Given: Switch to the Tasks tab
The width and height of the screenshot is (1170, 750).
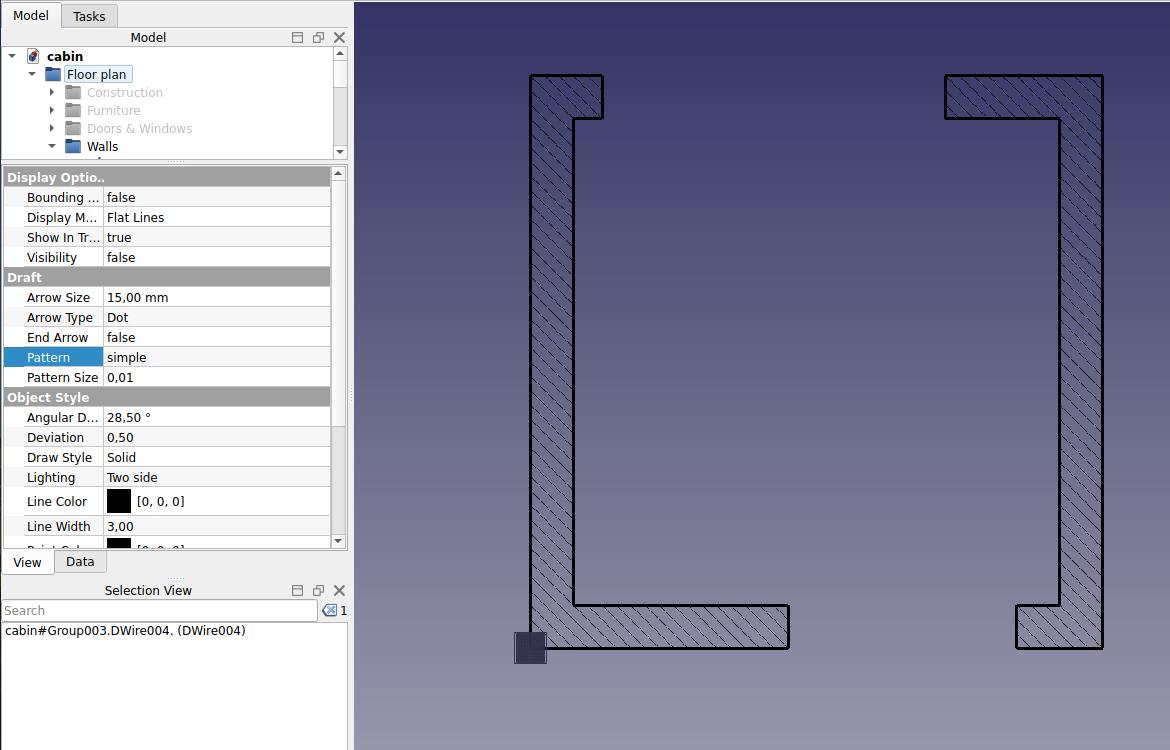Looking at the screenshot, I should coord(89,15).
